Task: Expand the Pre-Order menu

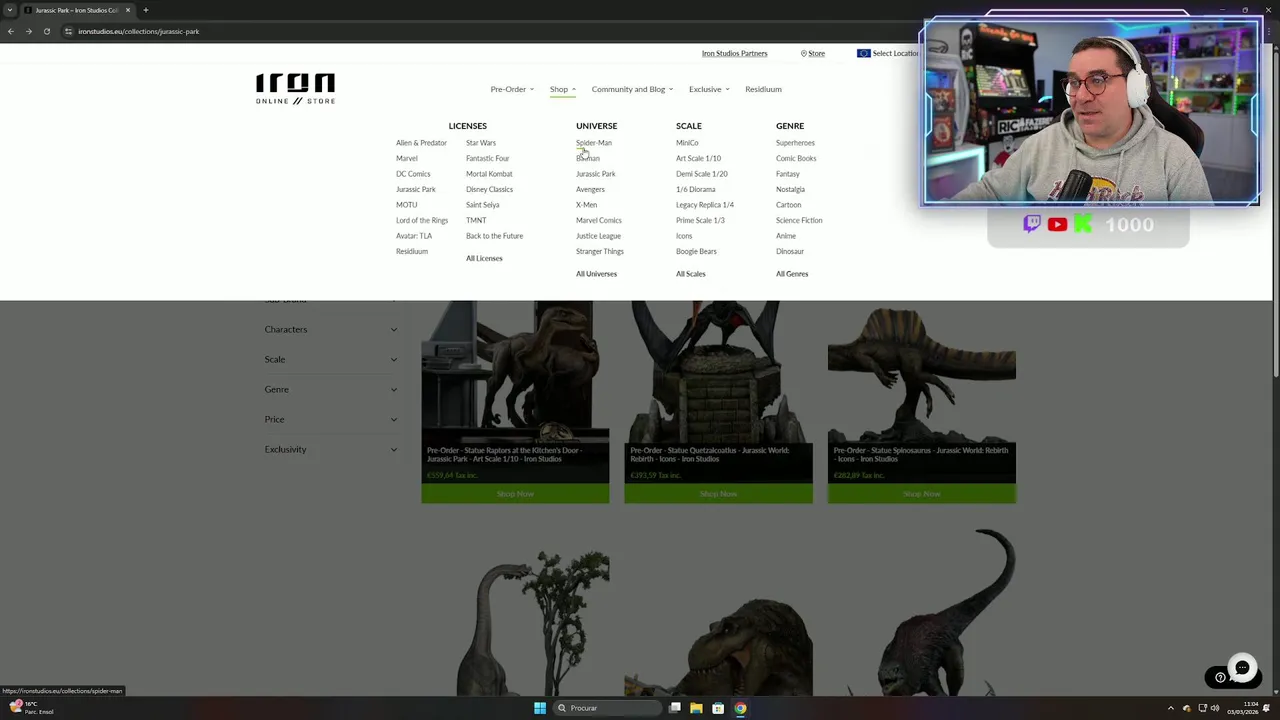Action: (512, 89)
